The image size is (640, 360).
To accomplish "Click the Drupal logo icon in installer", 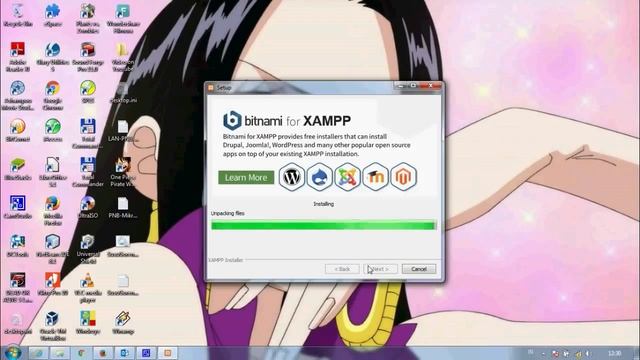I will pyautogui.click(x=320, y=177).
